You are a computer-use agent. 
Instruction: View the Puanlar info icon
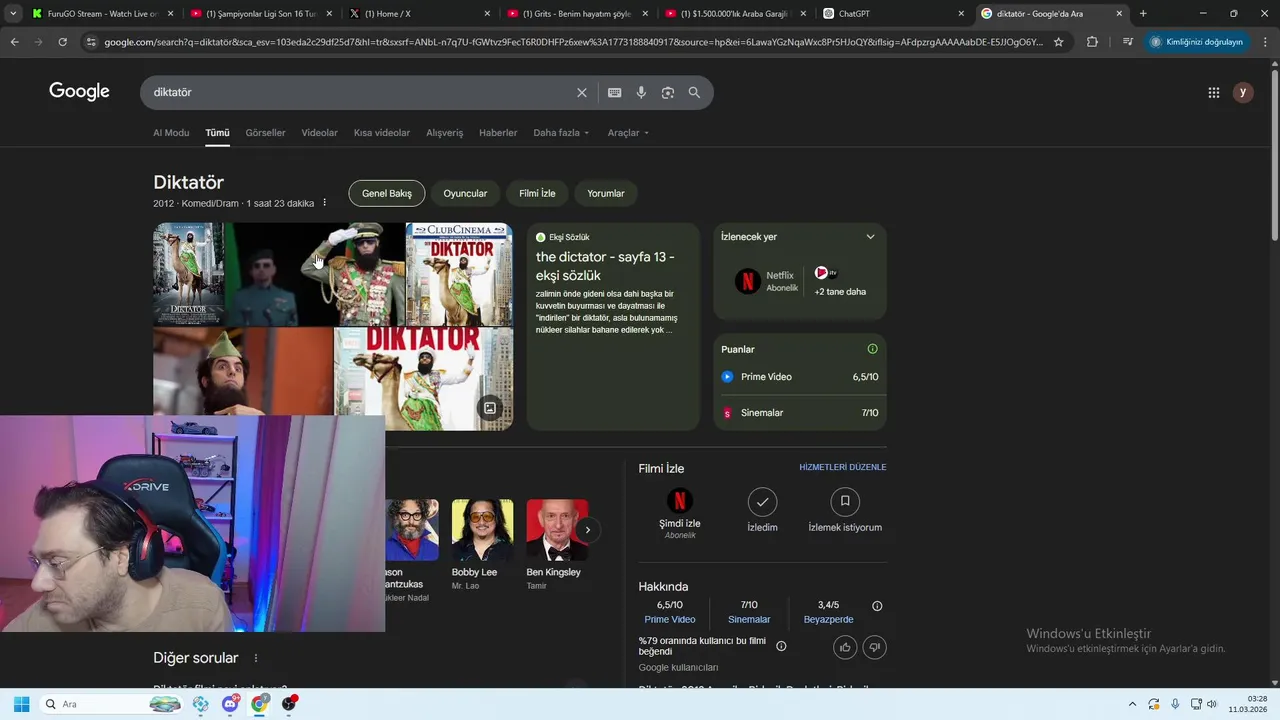872,349
